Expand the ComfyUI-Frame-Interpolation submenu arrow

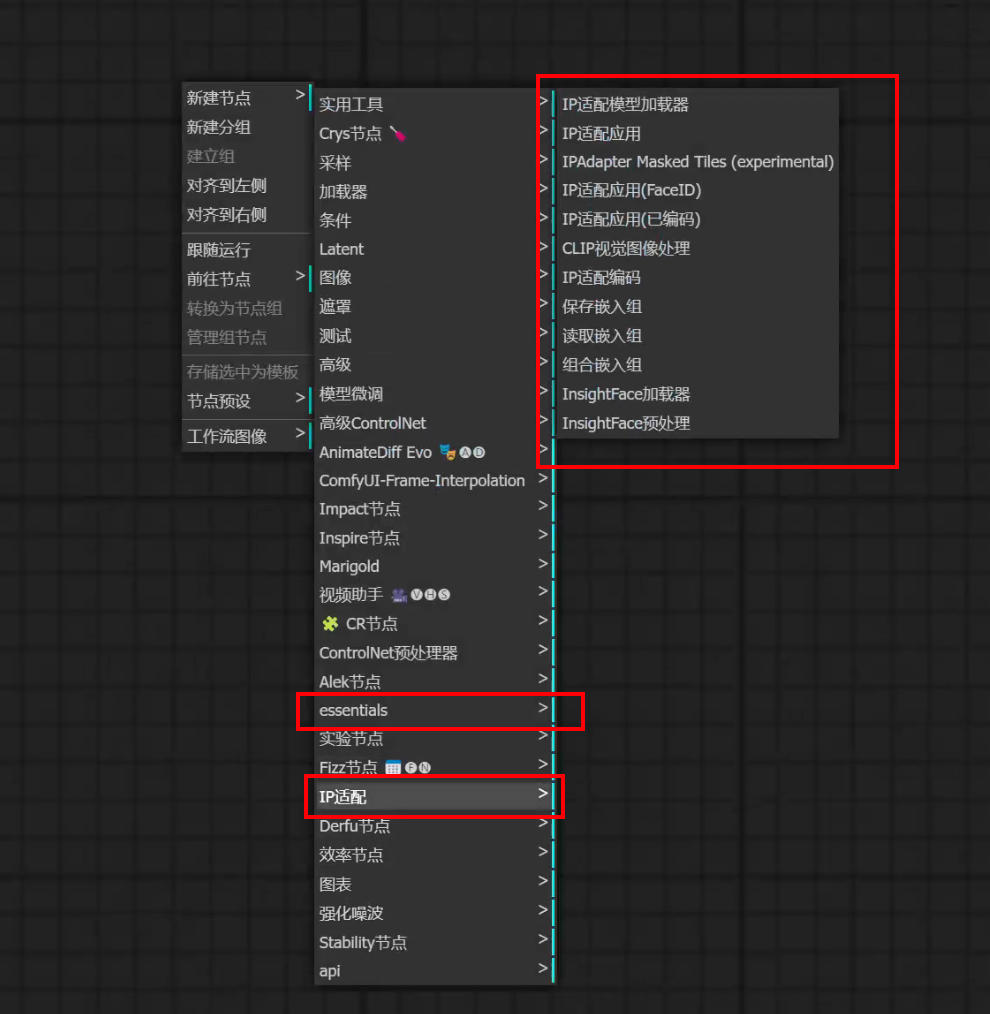pos(543,478)
